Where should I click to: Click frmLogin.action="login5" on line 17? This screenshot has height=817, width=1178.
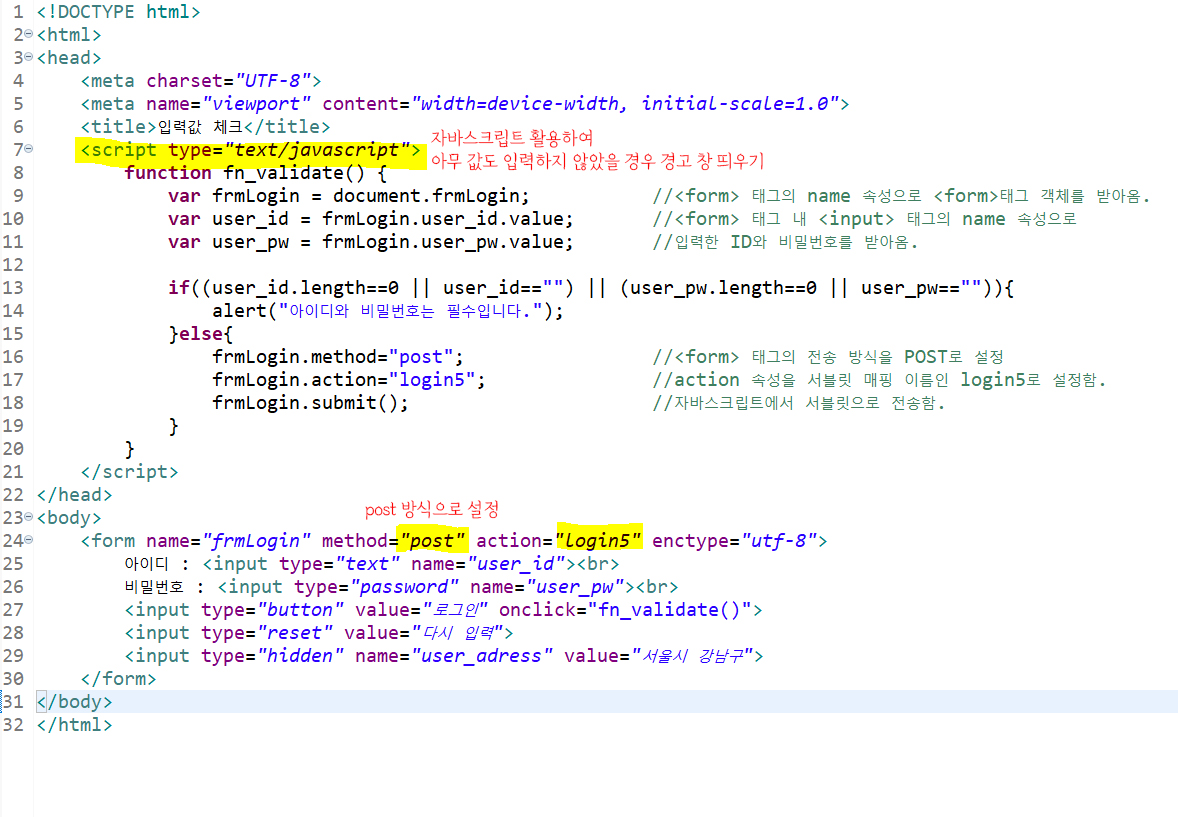pos(349,380)
